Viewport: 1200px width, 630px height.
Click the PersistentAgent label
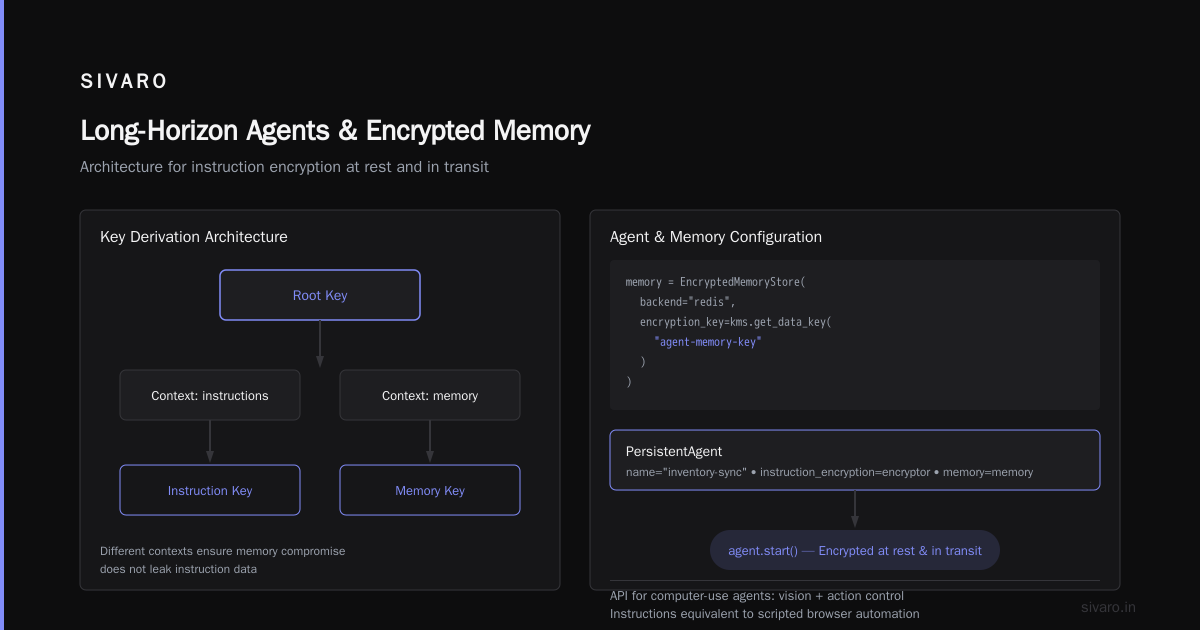click(x=674, y=452)
